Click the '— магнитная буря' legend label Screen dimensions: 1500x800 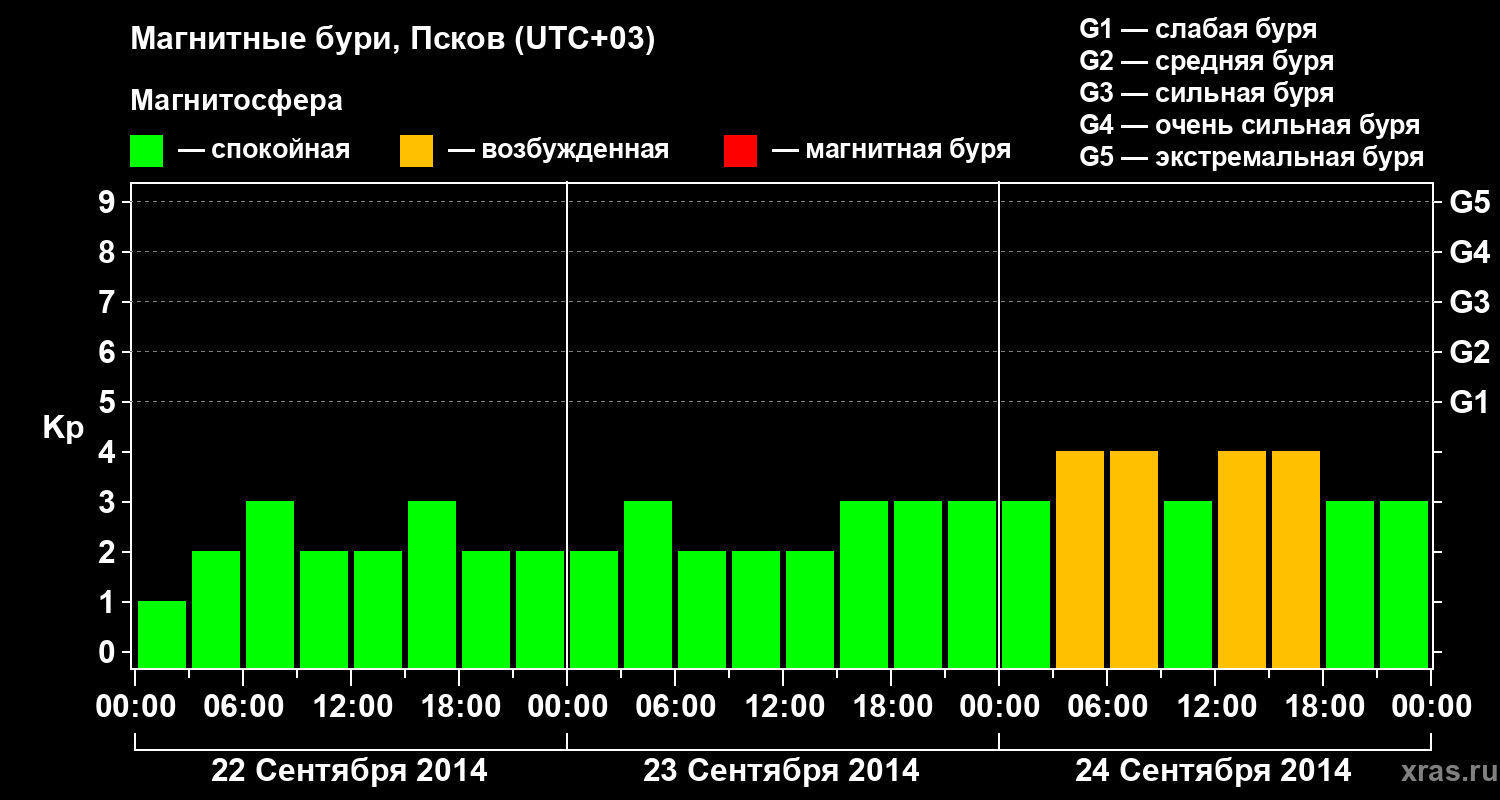(892, 150)
